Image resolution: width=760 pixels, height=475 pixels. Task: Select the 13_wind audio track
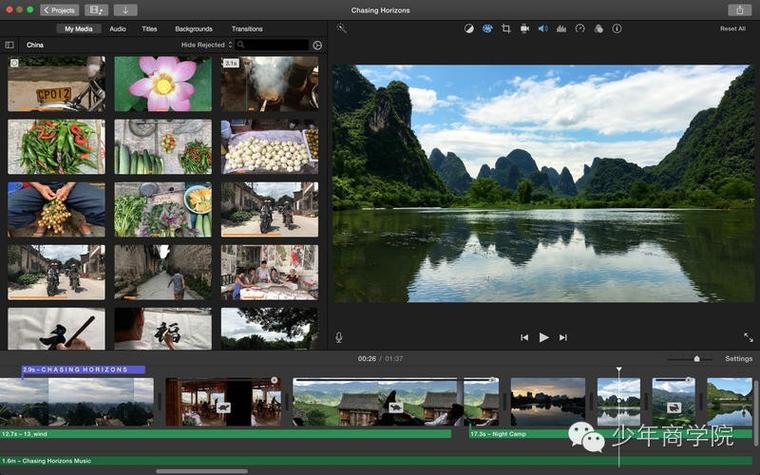225,434
